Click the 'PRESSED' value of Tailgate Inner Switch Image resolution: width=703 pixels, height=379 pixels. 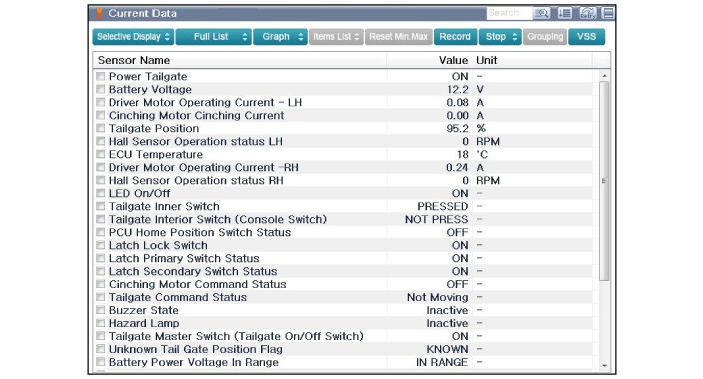(443, 207)
